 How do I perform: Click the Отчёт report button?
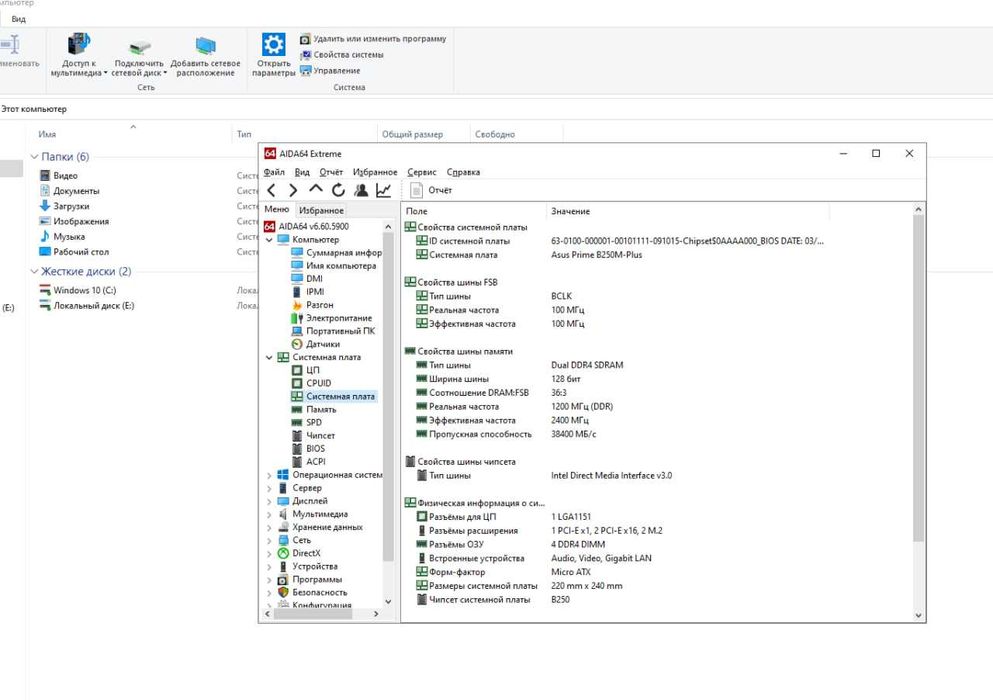pyautogui.click(x=431, y=190)
